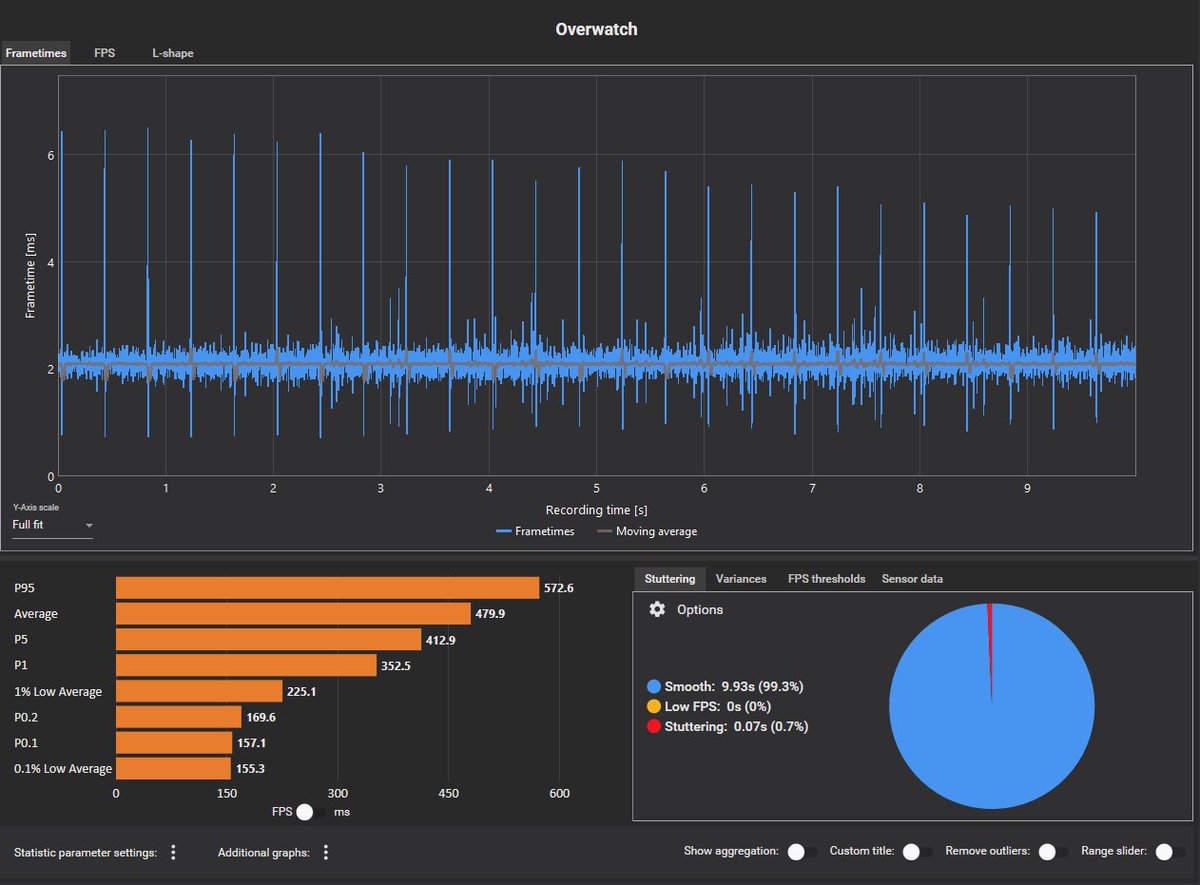1200x885 pixels.
Task: Open the FPS thresholds tab
Action: [x=827, y=578]
